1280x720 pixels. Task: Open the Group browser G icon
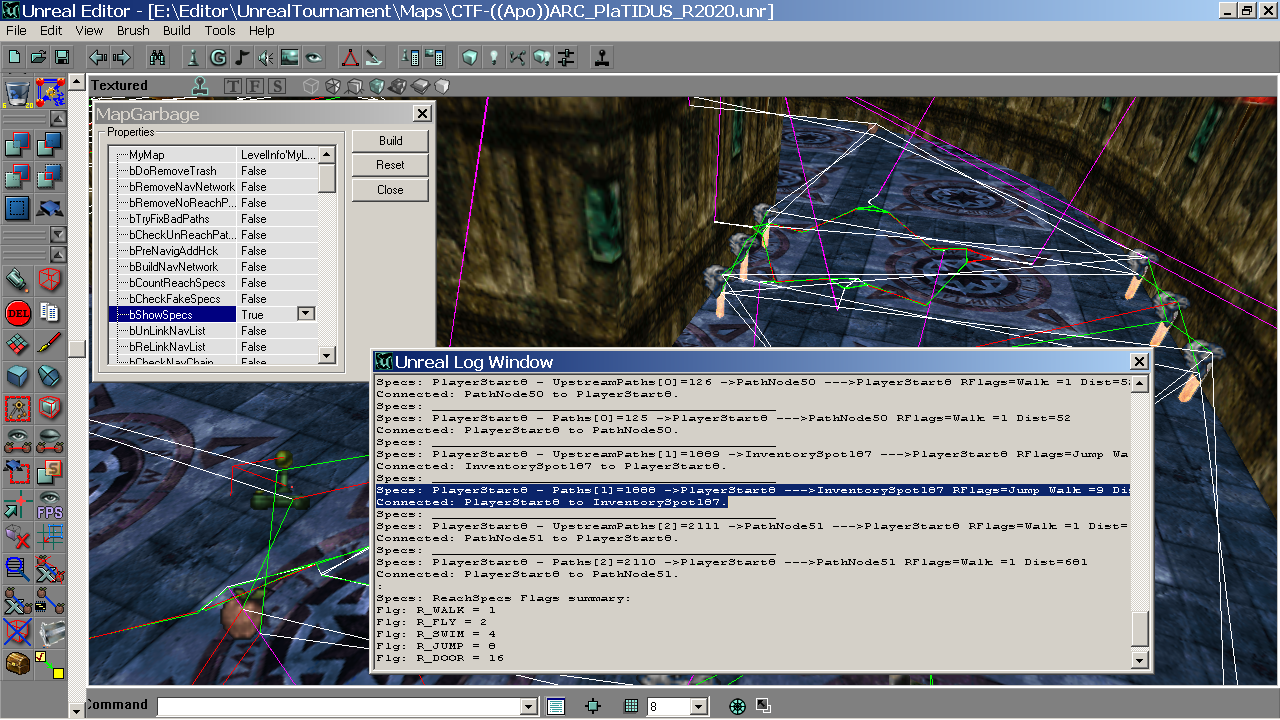click(x=218, y=57)
